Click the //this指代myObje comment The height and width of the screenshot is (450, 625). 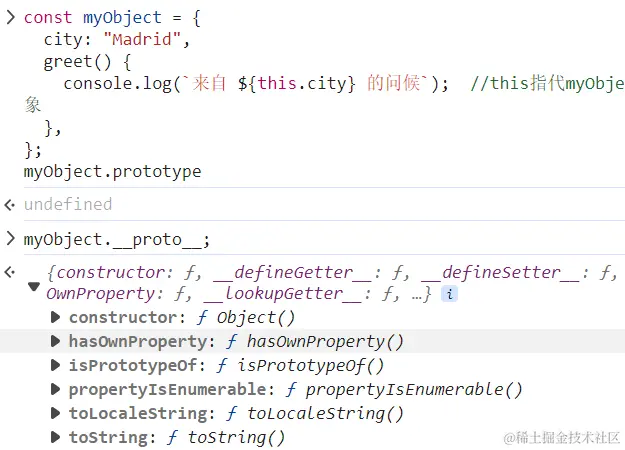tap(547, 84)
